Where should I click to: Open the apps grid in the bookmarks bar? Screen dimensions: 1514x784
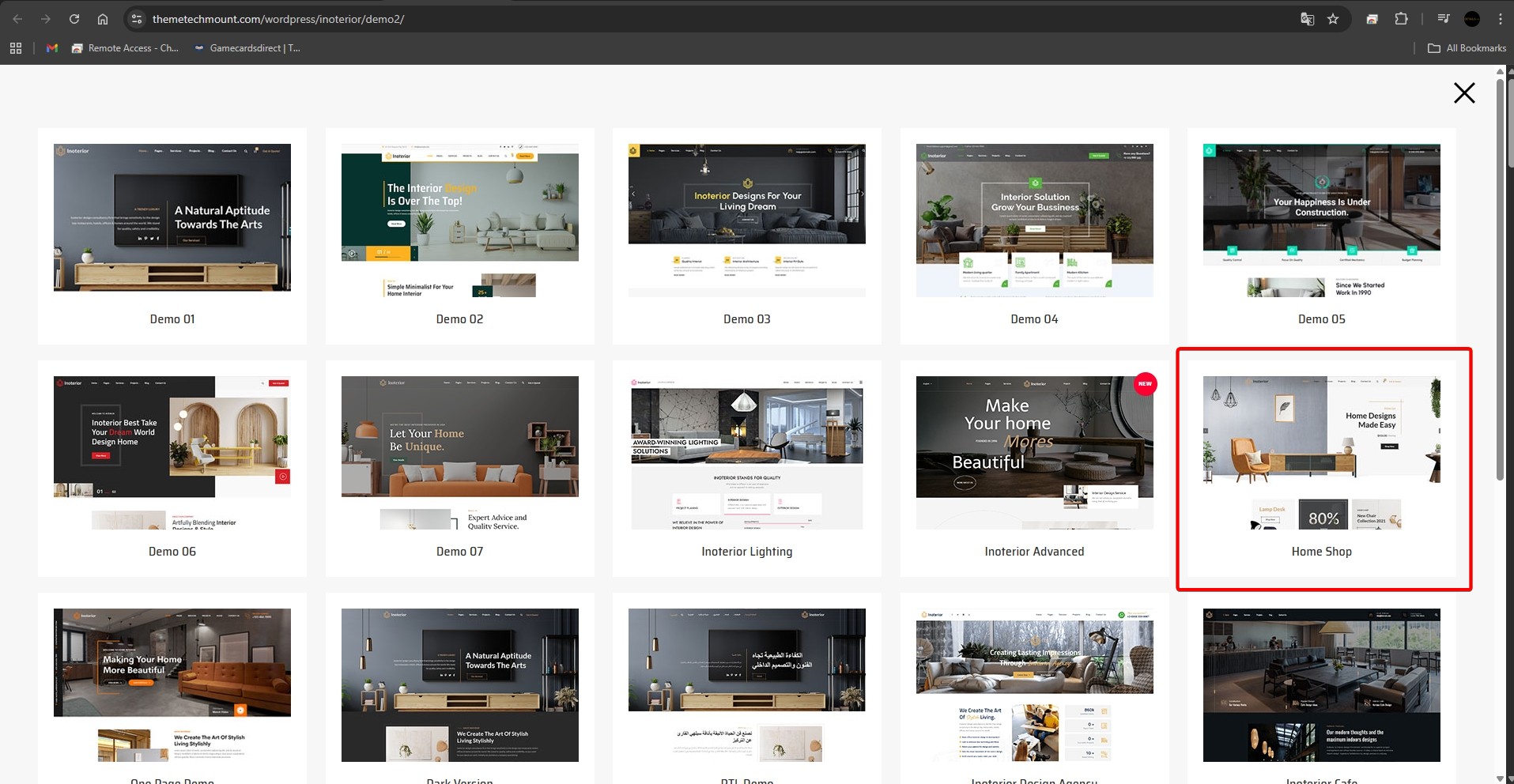[16, 48]
